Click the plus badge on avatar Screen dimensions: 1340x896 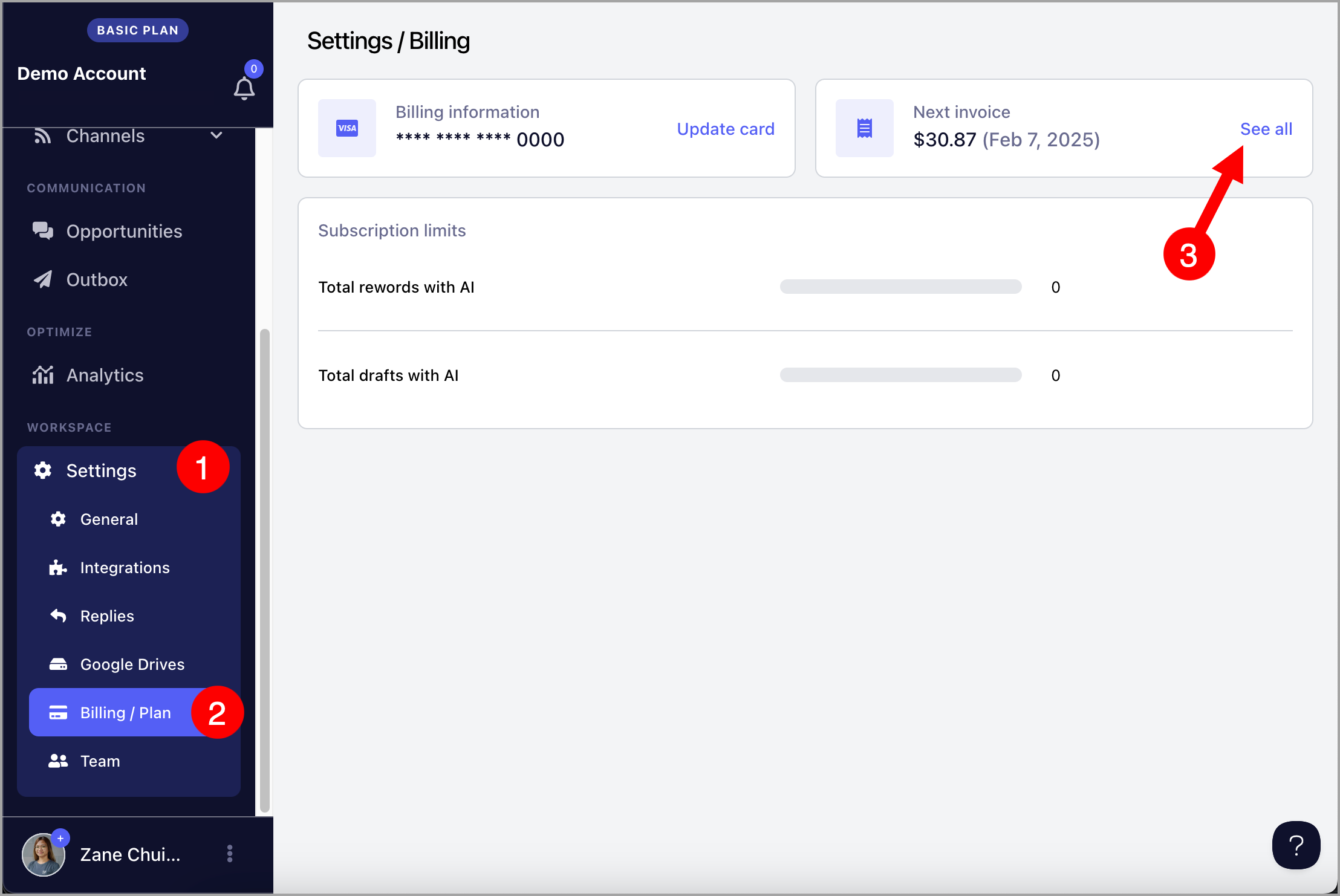[60, 838]
